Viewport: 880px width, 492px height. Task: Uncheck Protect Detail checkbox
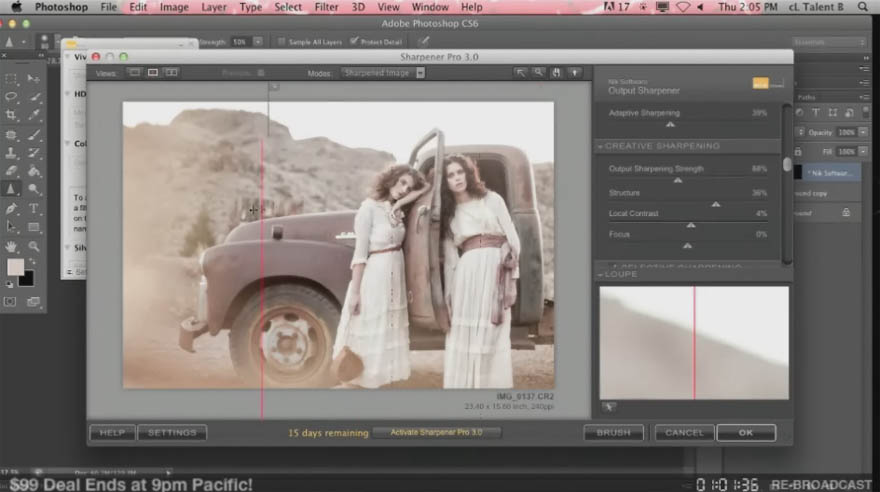point(354,42)
